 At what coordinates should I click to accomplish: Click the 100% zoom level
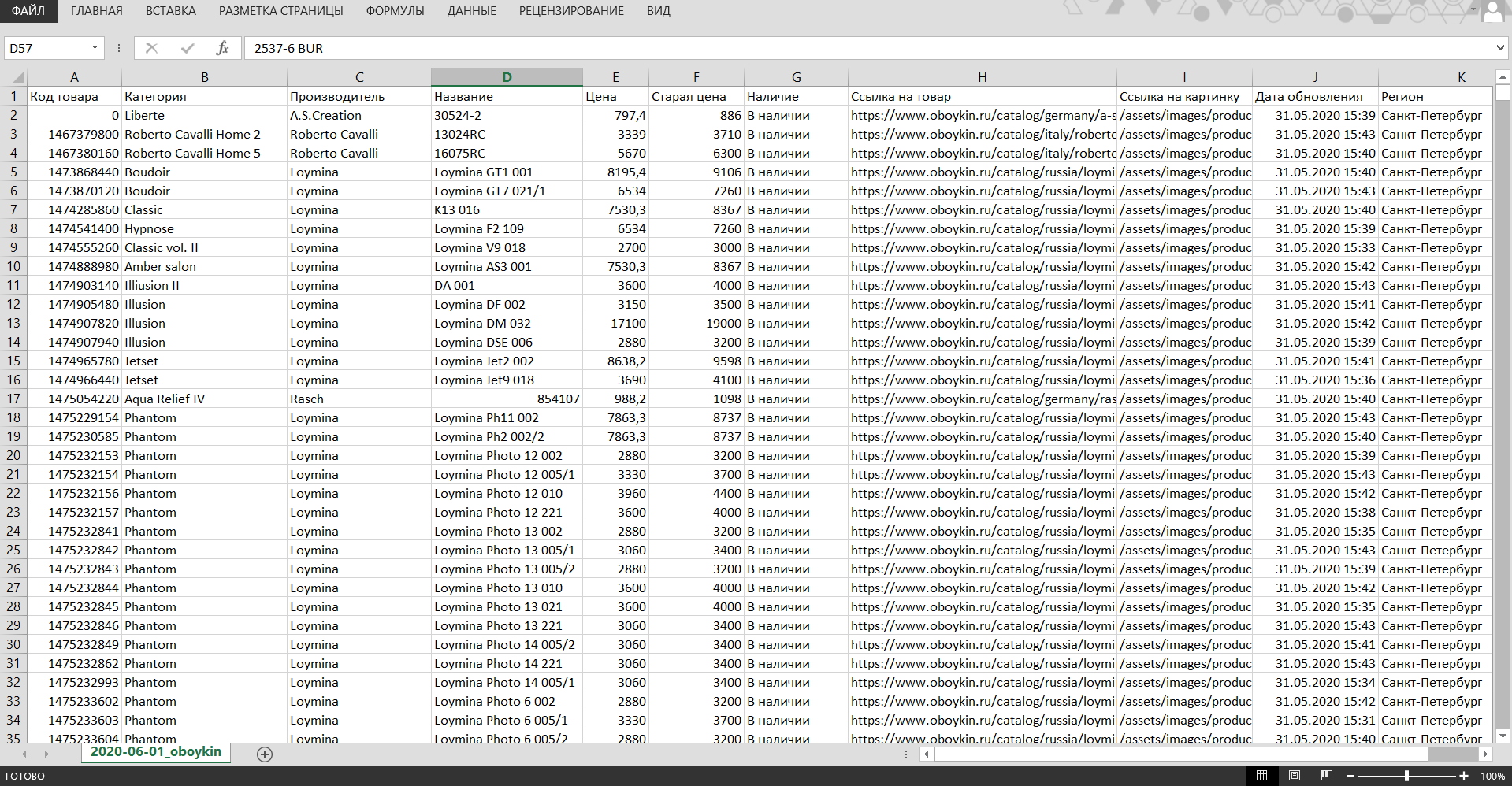(x=1492, y=776)
